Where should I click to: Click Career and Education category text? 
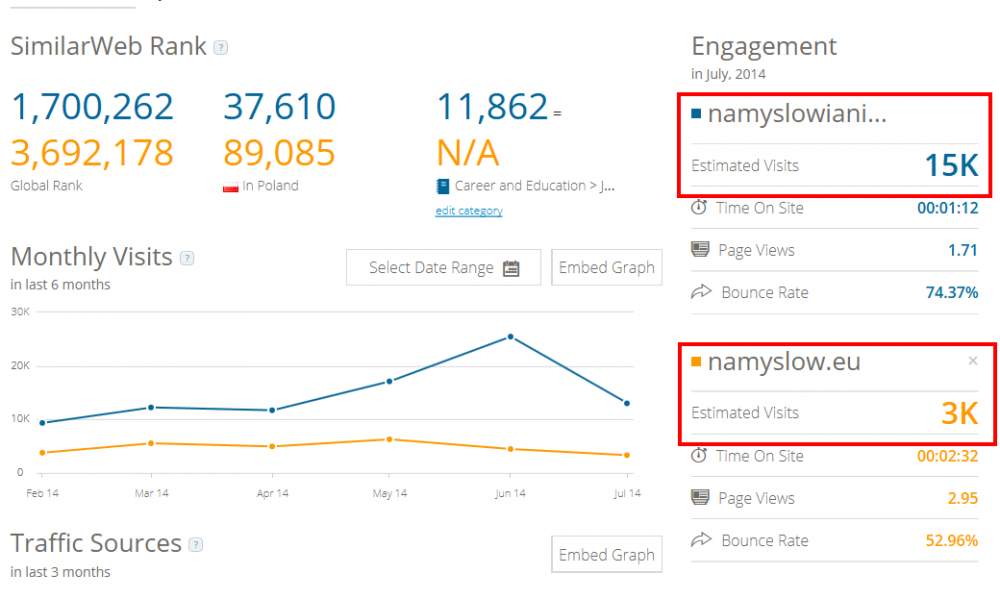pyautogui.click(x=534, y=186)
